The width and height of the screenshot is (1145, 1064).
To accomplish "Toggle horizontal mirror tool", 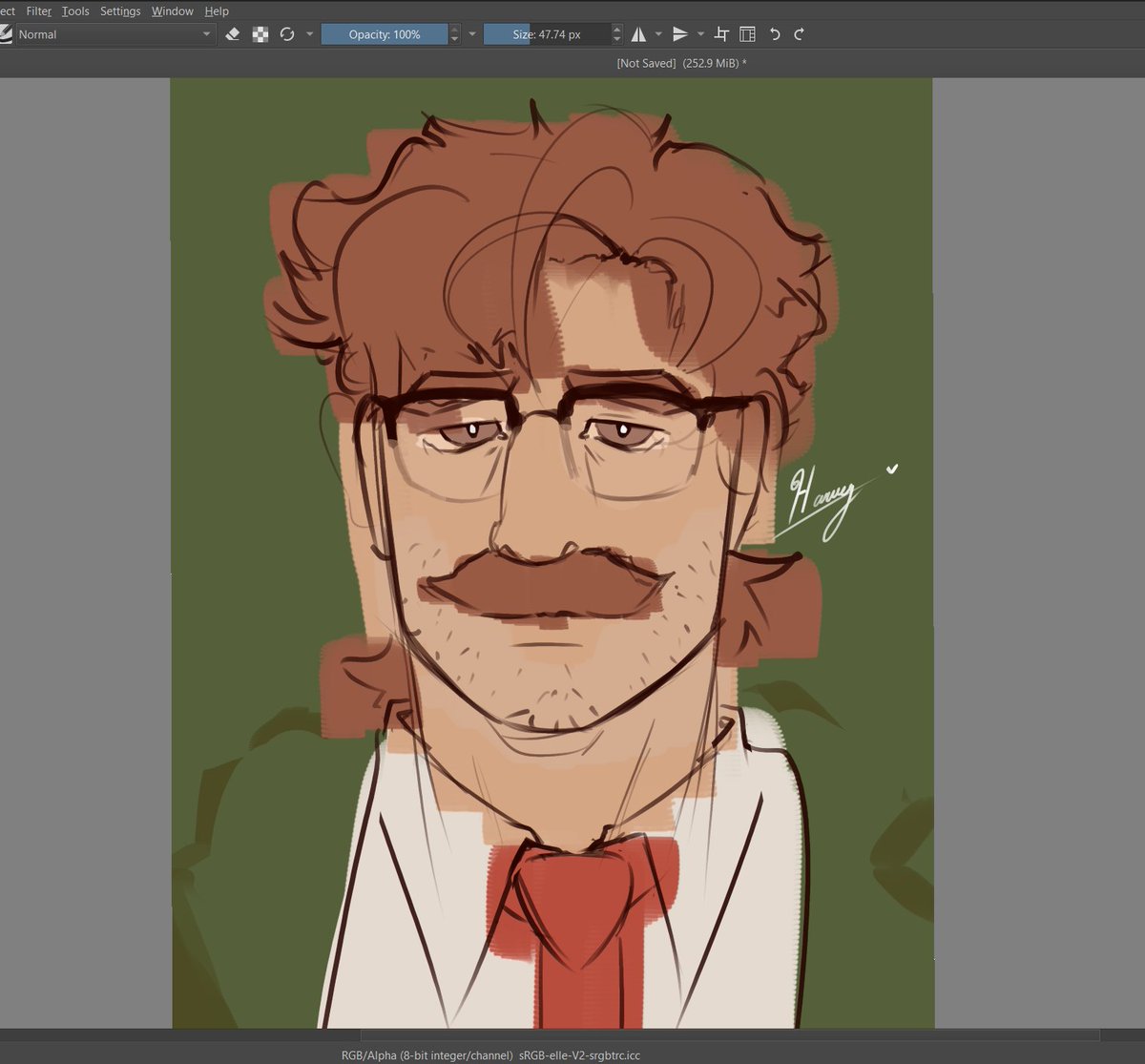I will pos(638,34).
